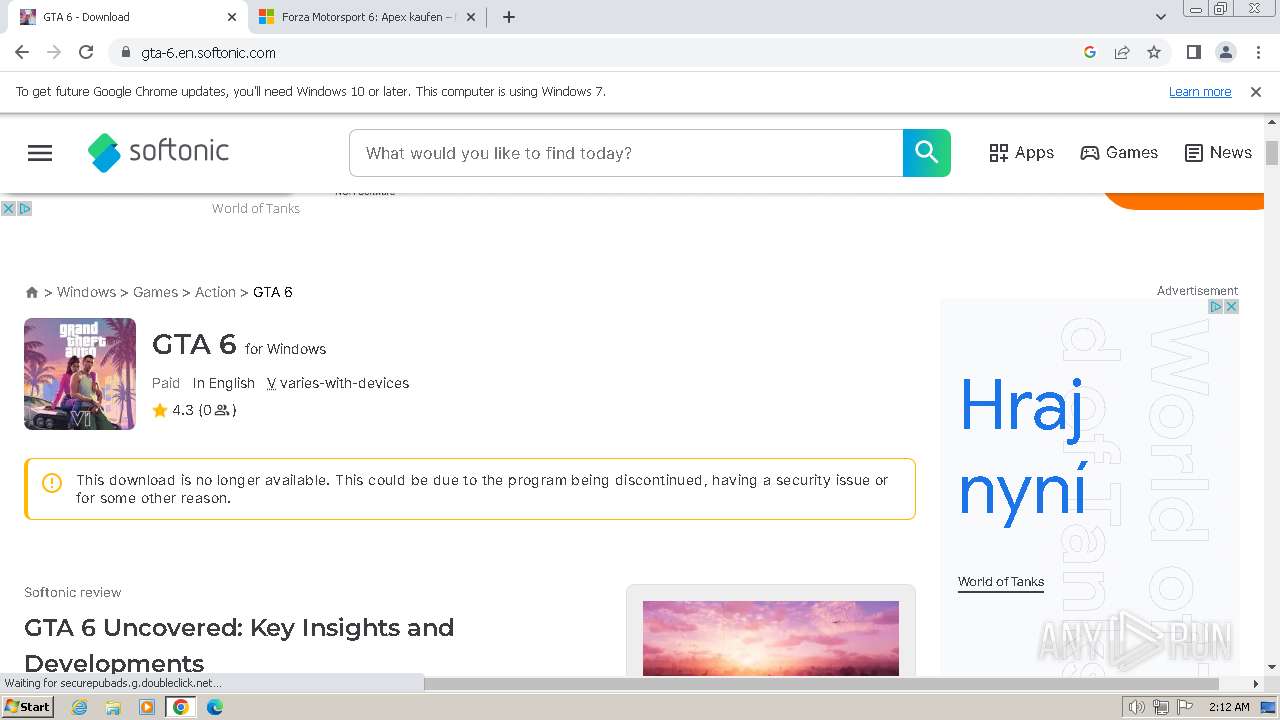Click the system tray volume icon

pyautogui.click(x=1137, y=707)
